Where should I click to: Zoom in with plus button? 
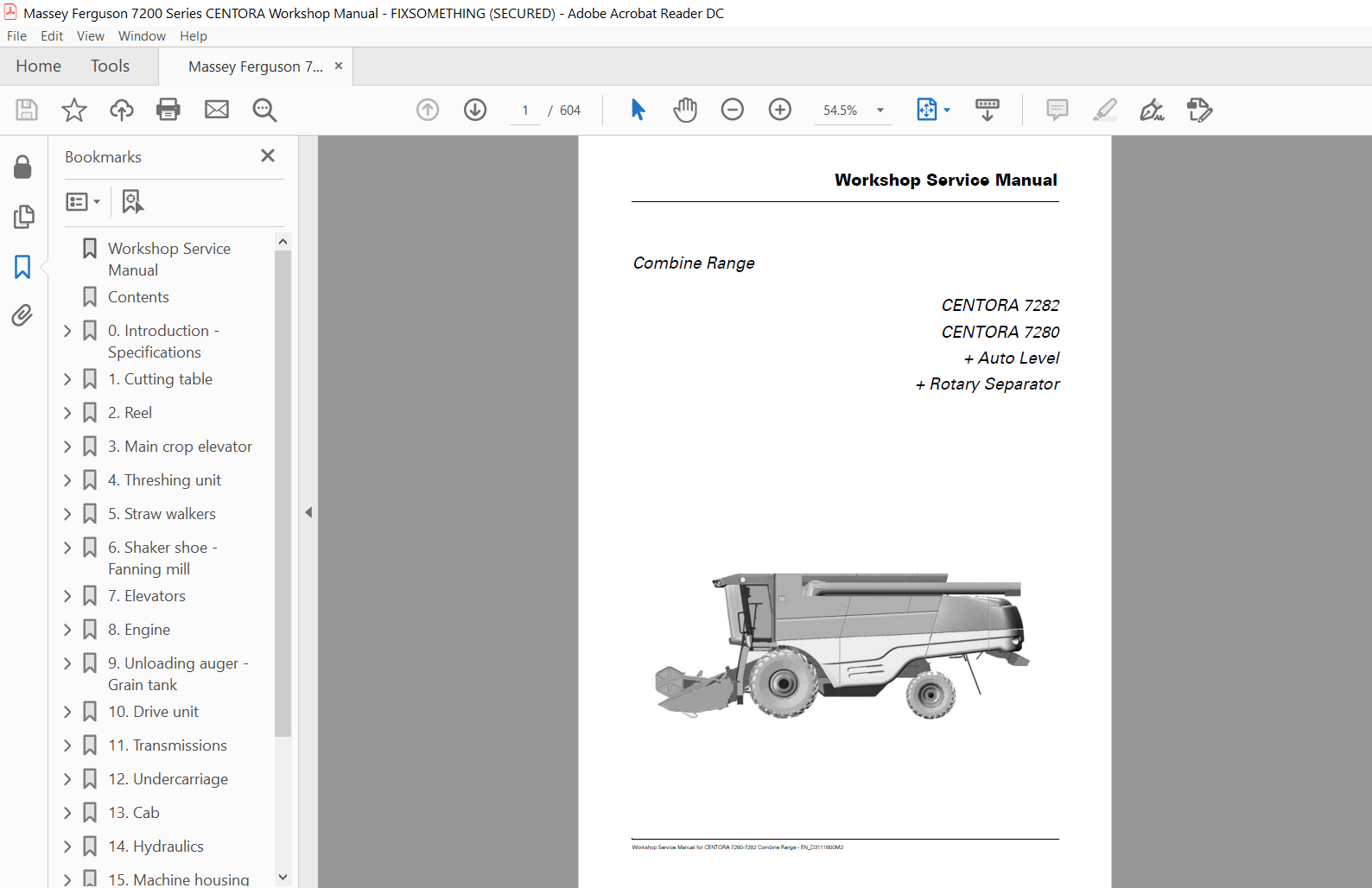click(780, 110)
